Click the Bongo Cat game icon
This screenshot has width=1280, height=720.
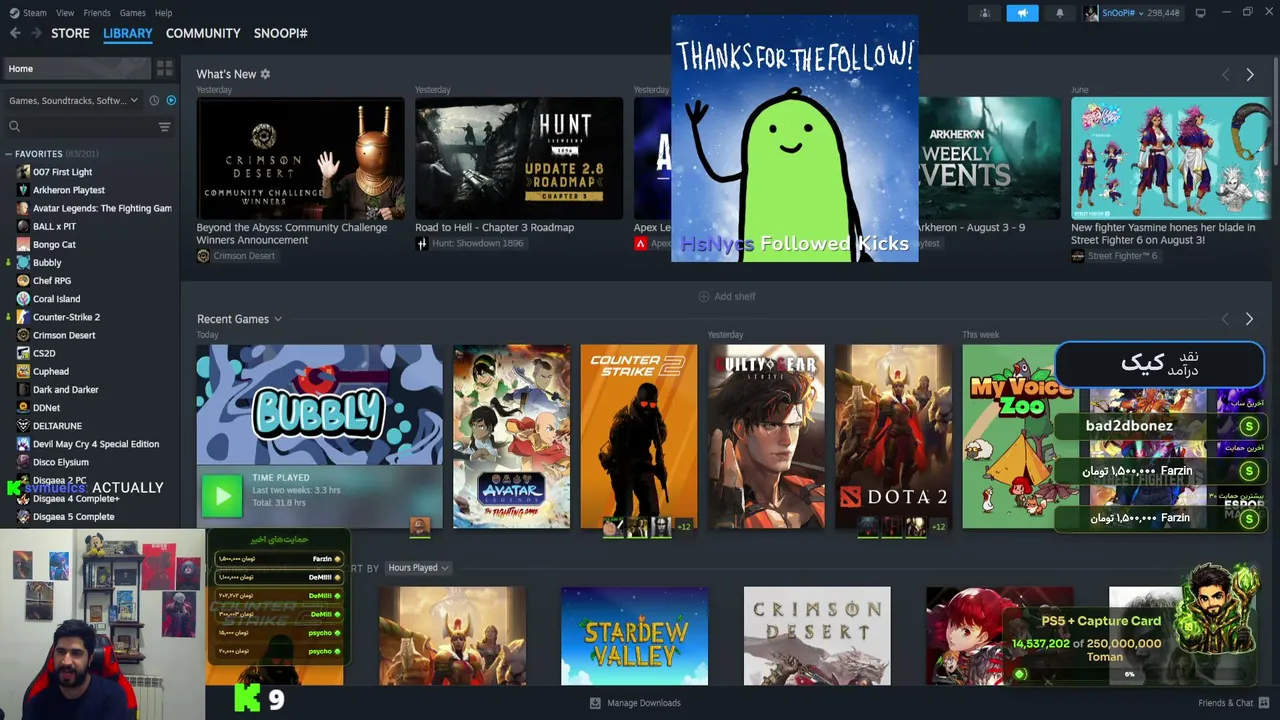[x=23, y=245]
